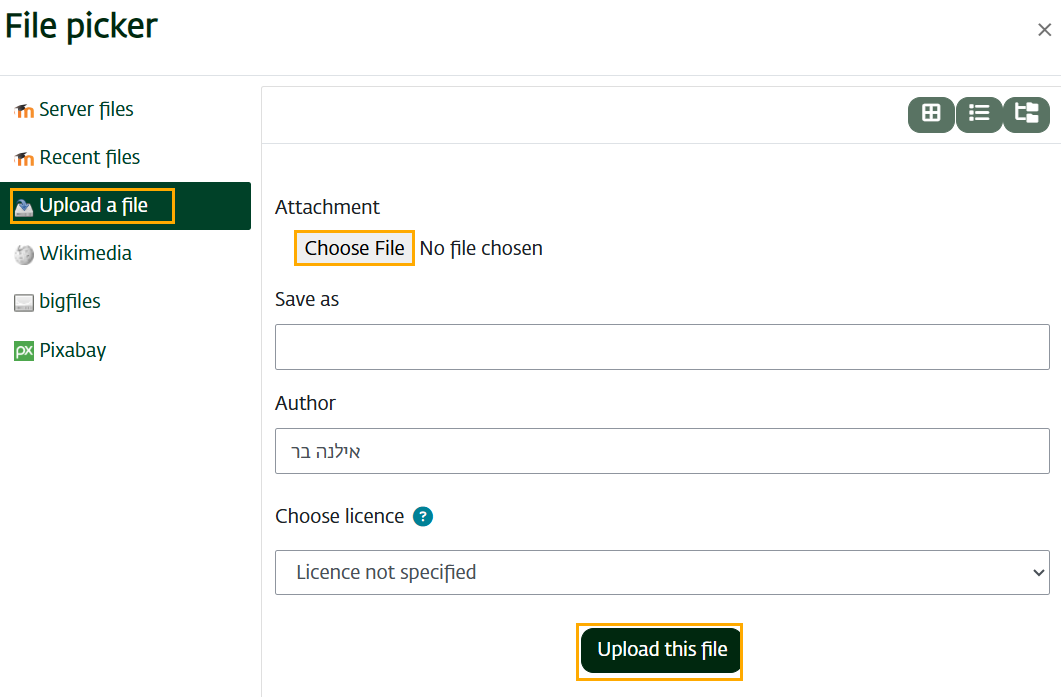Click the Upload a file tray icon

tap(24, 207)
